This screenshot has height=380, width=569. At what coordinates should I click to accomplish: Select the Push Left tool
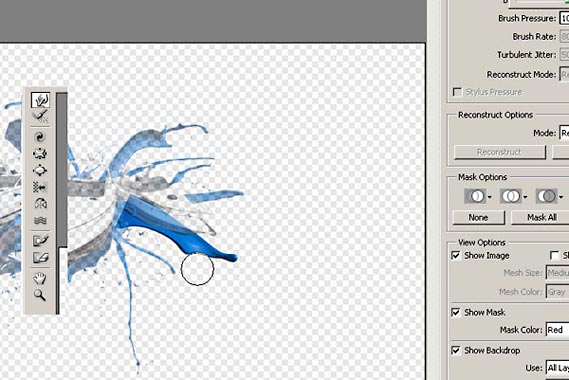40,187
